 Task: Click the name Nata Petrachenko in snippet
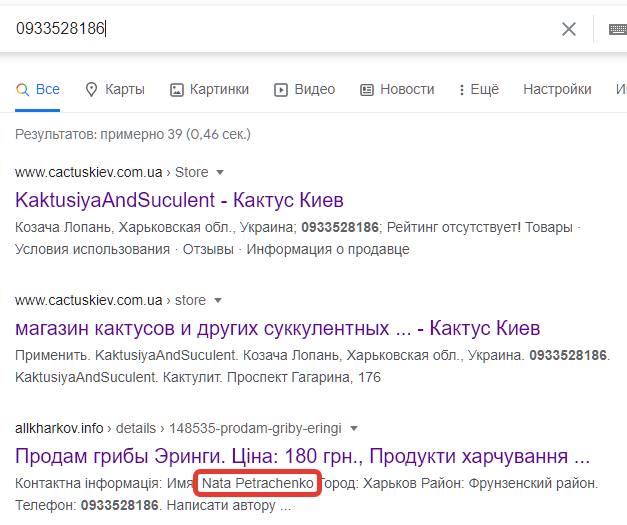[x=258, y=483]
